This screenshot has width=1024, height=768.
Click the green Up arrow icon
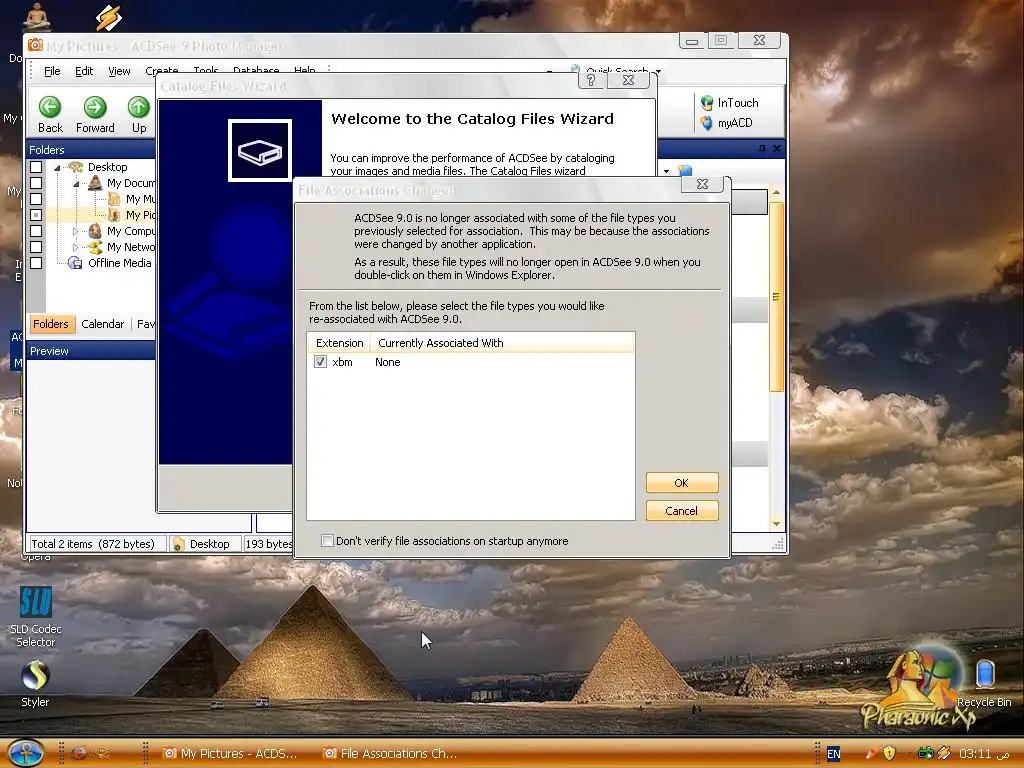(x=138, y=107)
